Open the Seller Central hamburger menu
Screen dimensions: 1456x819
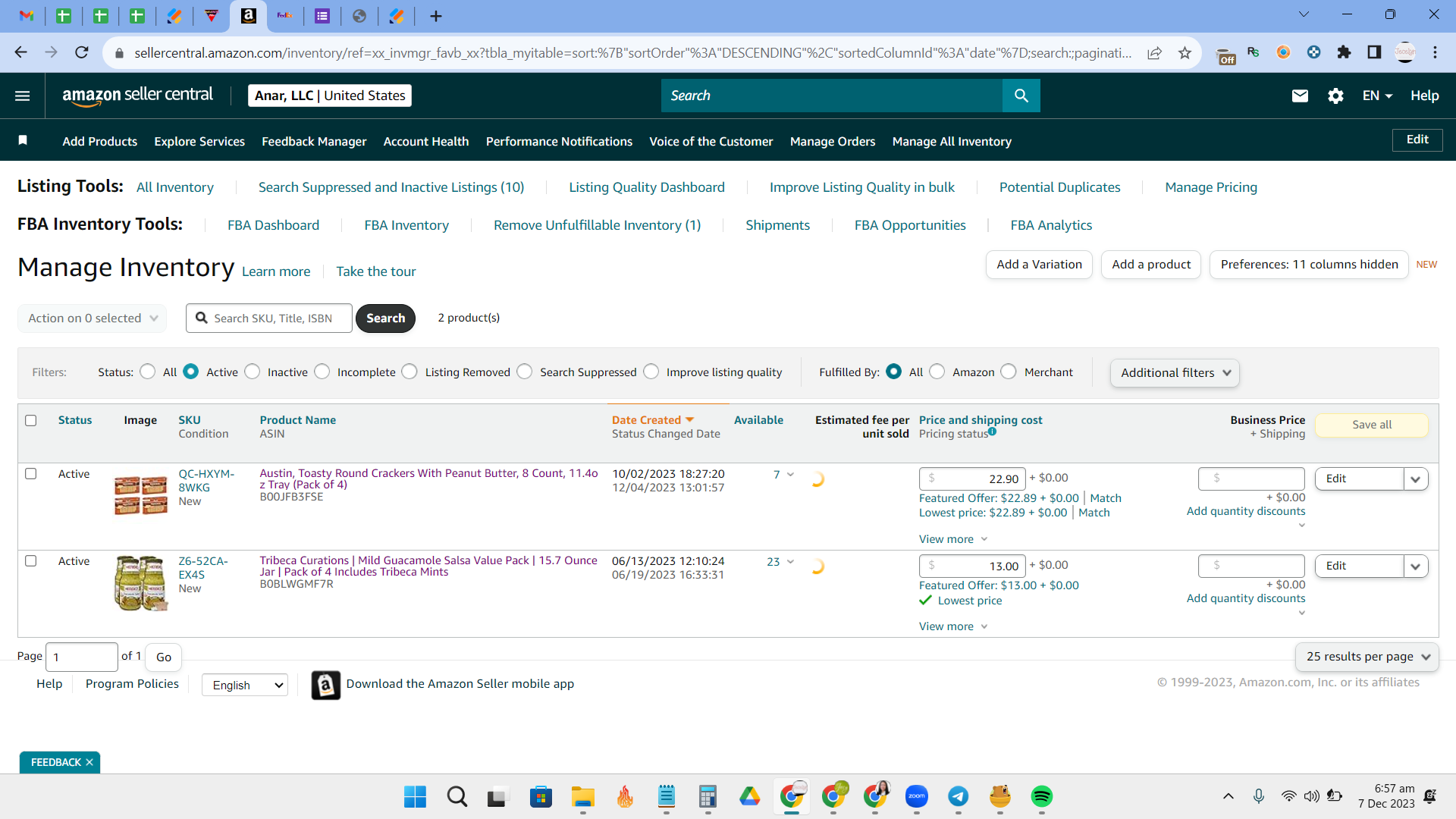23,96
